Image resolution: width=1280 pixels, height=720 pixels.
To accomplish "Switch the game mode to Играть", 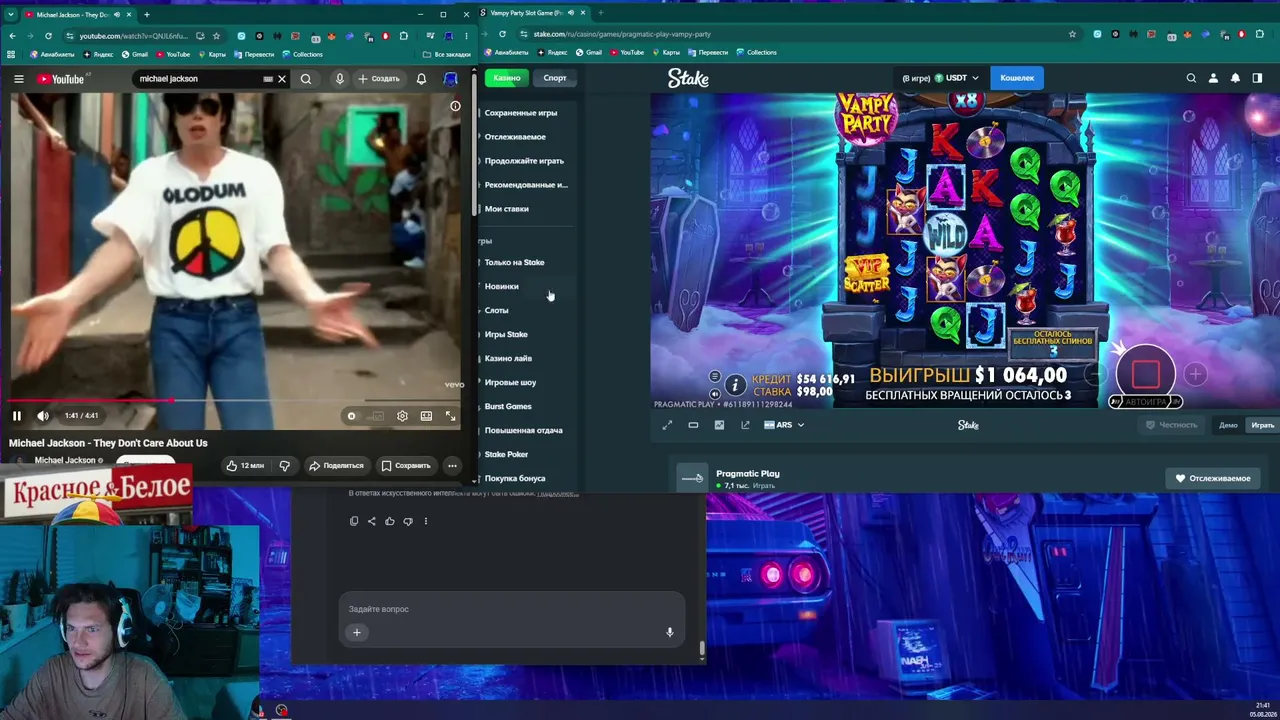I will pos(1262,425).
